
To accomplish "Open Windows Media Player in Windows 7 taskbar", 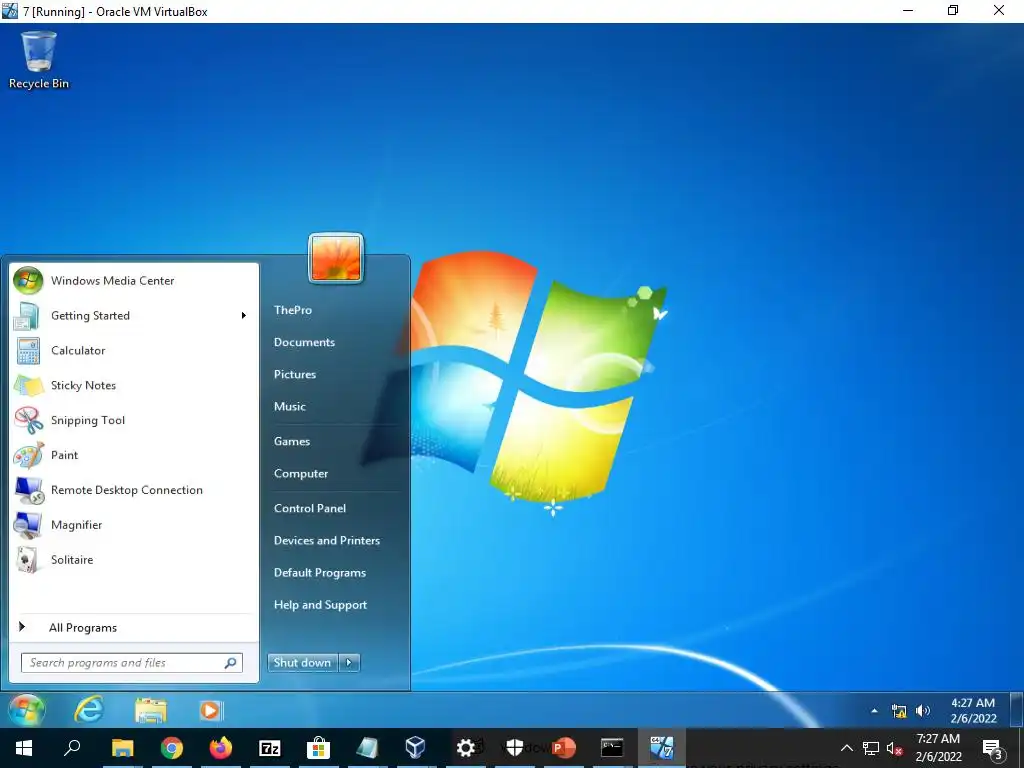I will tap(211, 710).
